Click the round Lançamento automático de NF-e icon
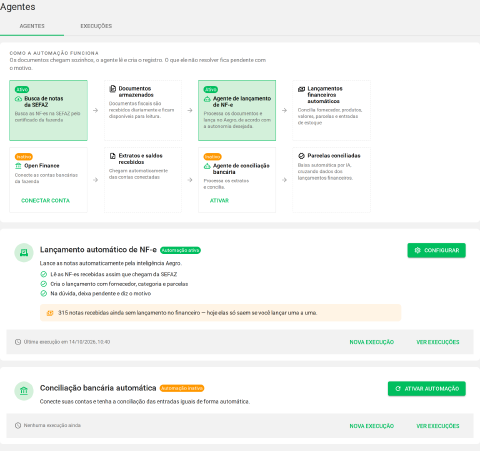The height and width of the screenshot is (451, 480). 24,253
